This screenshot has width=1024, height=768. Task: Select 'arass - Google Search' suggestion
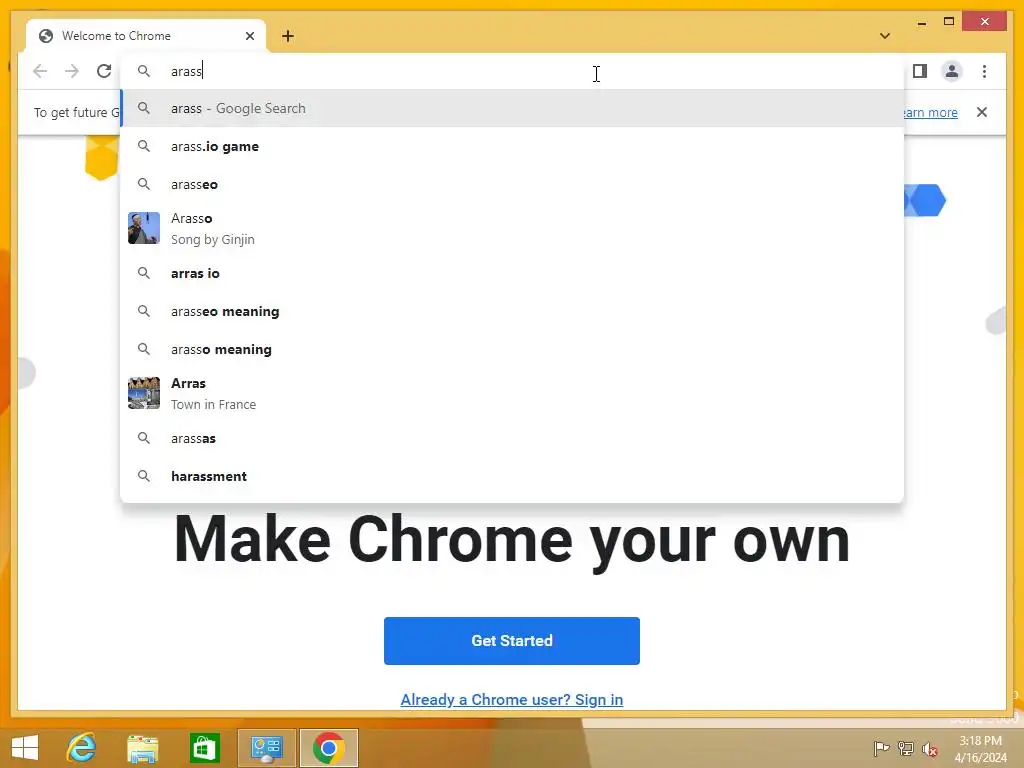pos(512,108)
